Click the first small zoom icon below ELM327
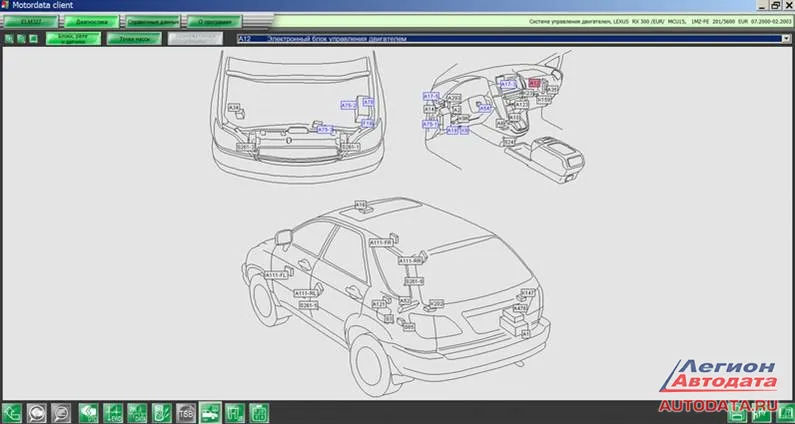This screenshot has height=424, width=795. tap(9, 39)
